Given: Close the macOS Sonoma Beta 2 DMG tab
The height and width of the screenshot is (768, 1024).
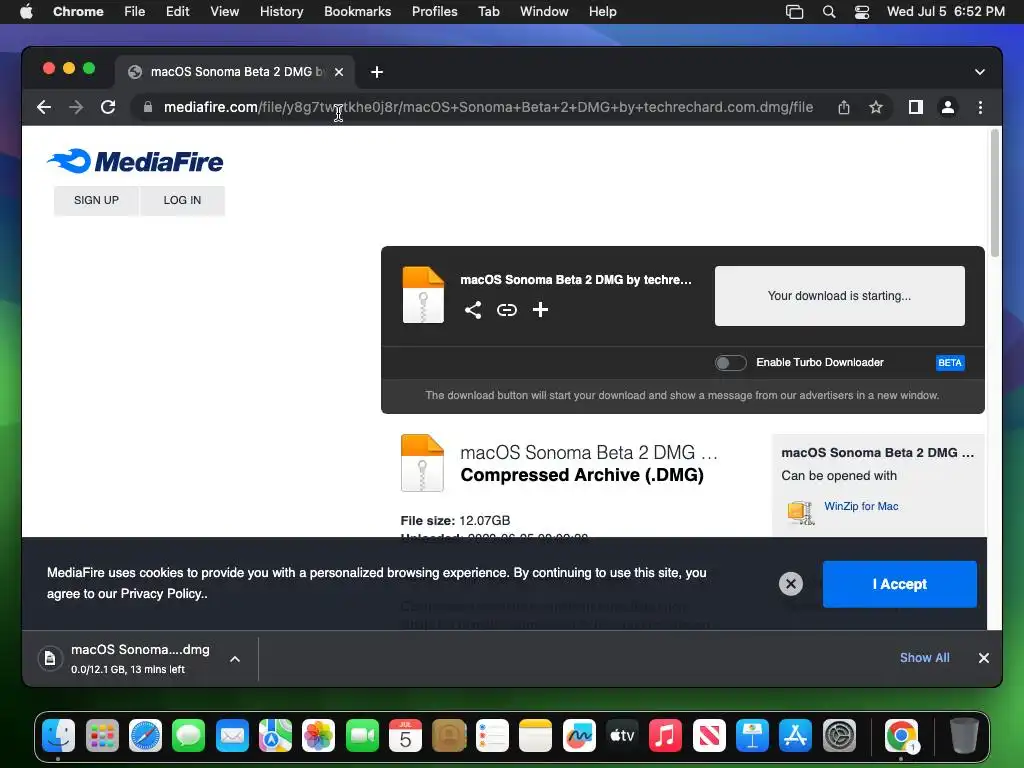Looking at the screenshot, I should 339,72.
